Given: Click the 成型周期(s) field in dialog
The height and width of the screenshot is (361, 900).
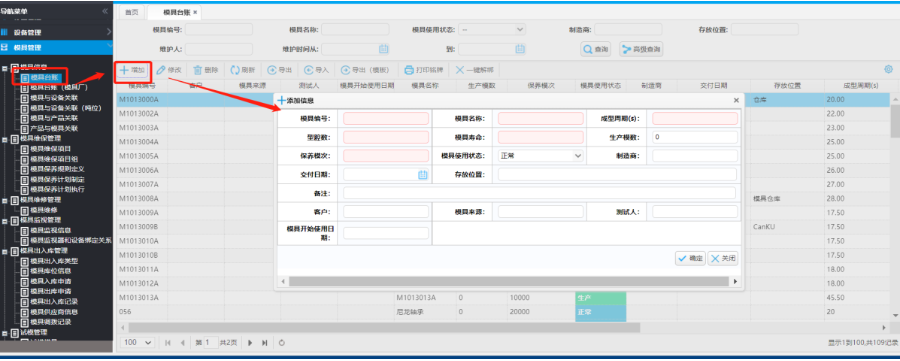Looking at the screenshot, I should coord(695,118).
